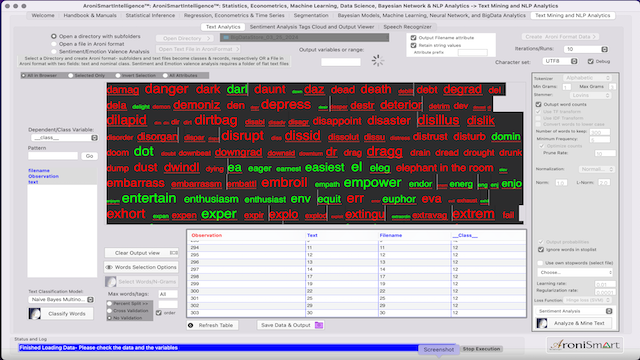The height and width of the screenshot is (360, 640).
Task: Click the folder icon in the directory path field
Action: click(x=226, y=38)
